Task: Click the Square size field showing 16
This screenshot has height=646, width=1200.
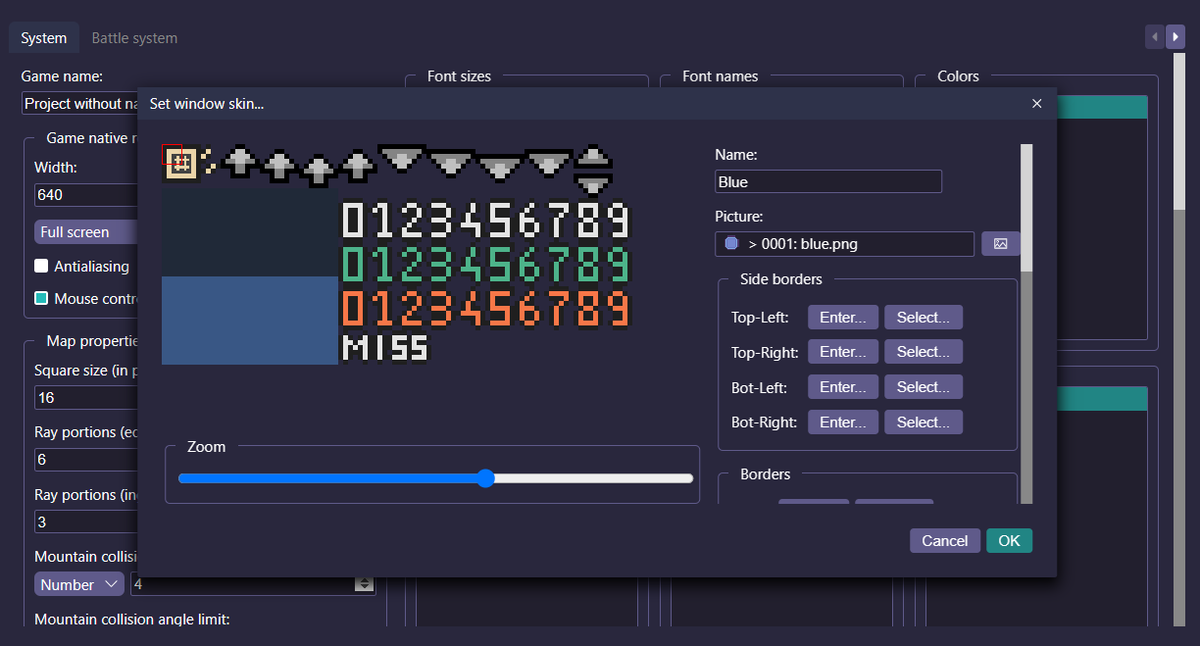Action: coord(85,397)
